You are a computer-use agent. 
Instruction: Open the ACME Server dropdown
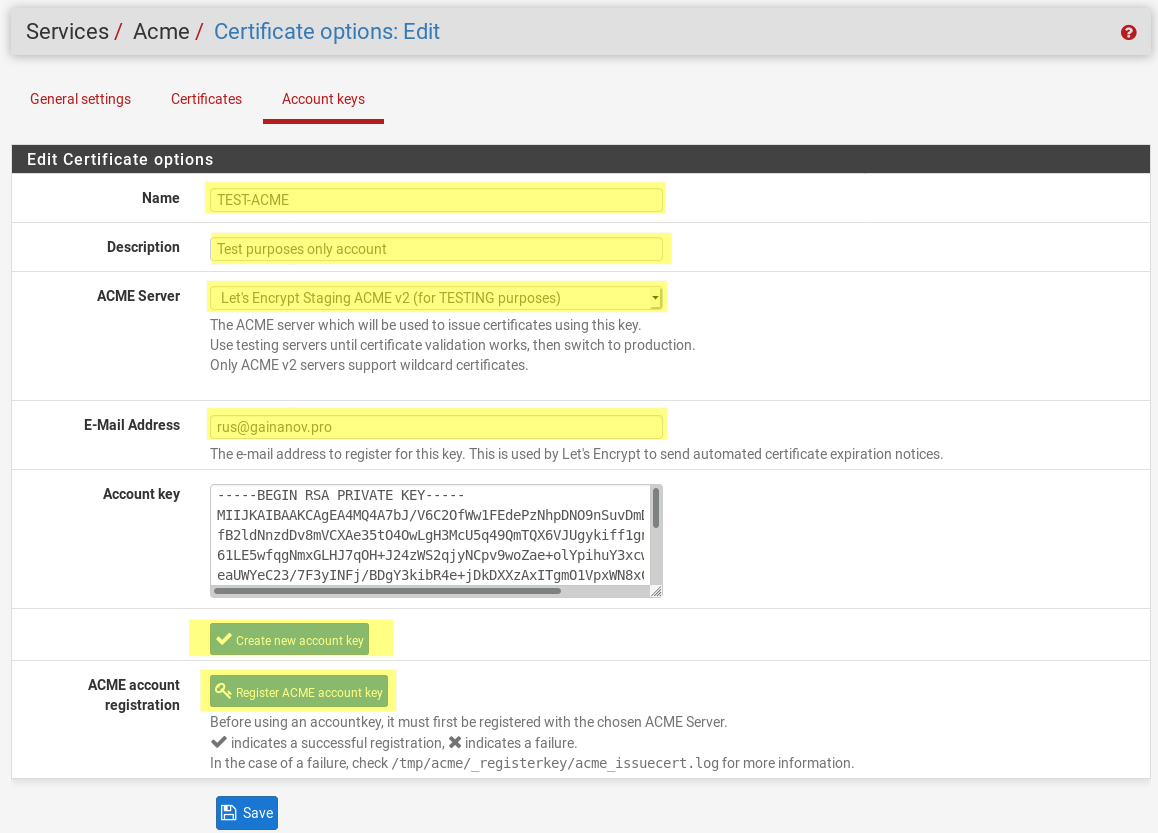point(436,298)
